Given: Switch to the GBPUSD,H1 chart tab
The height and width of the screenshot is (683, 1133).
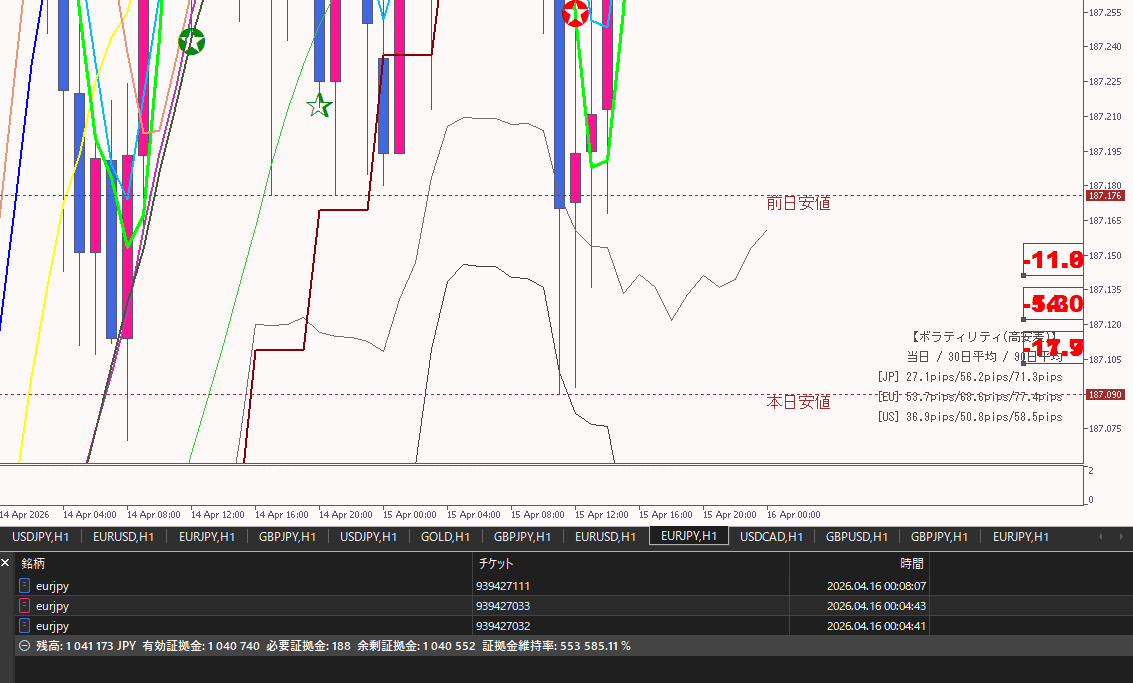Looking at the screenshot, I should point(857,537).
